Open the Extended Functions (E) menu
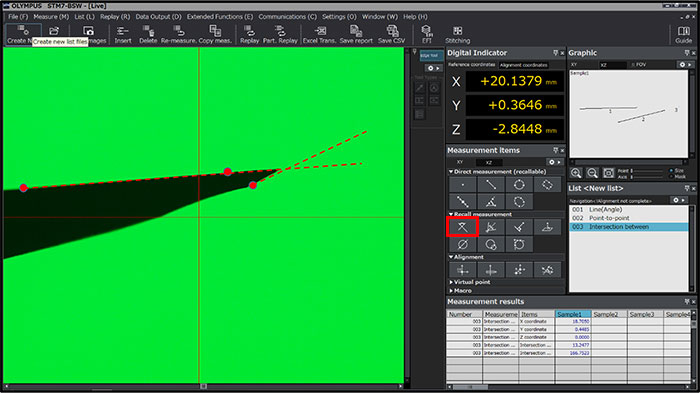700x393 pixels. [x=220, y=17]
